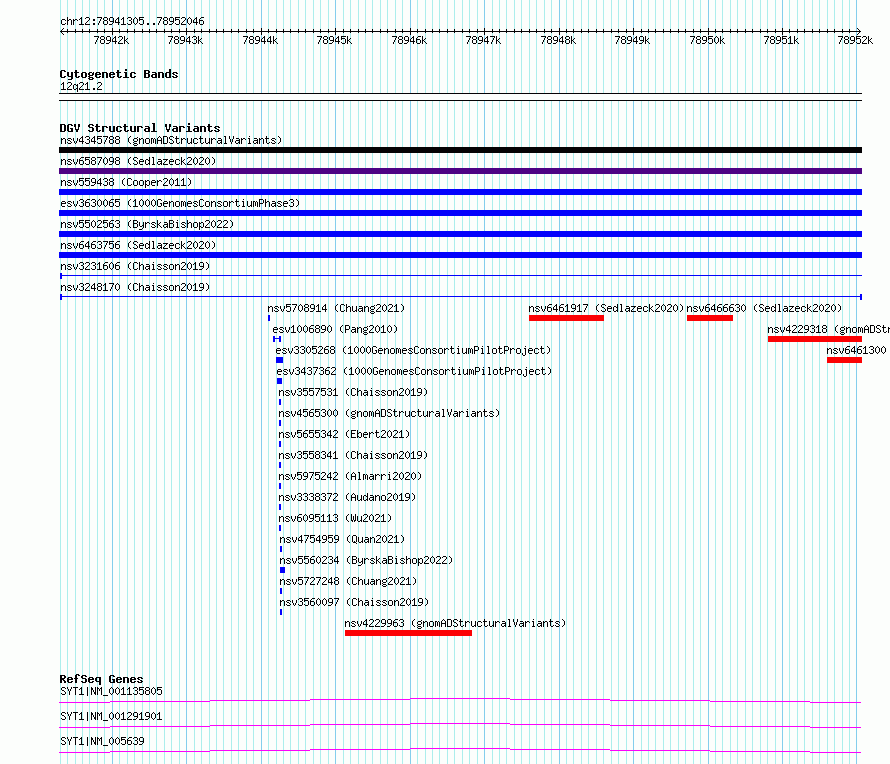Image resolution: width=890 pixels, height=764 pixels.
Task: Click the nsv4345788 gnomAD variant label
Action: tap(171, 140)
